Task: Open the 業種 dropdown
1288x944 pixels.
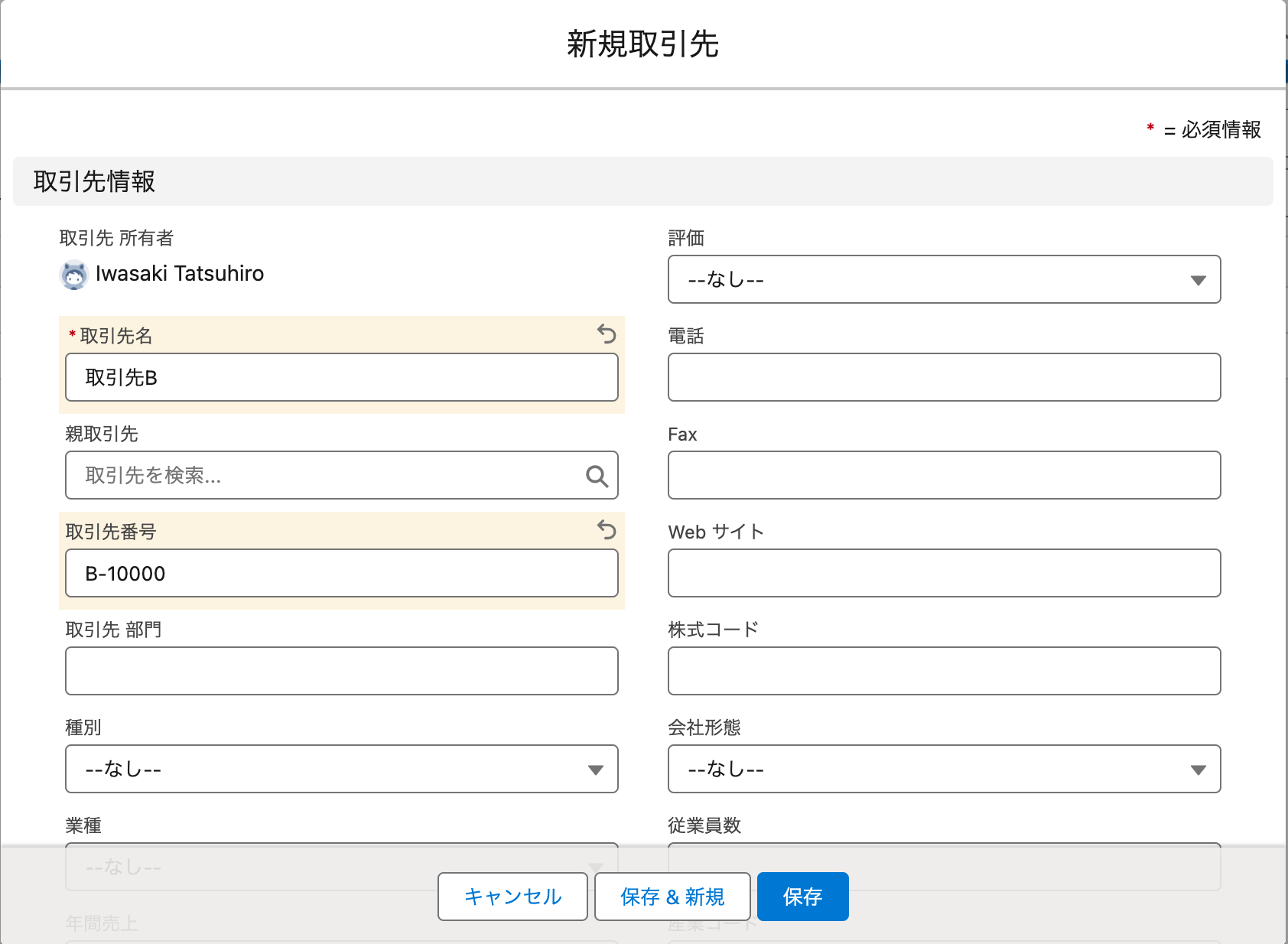Action: [341, 867]
